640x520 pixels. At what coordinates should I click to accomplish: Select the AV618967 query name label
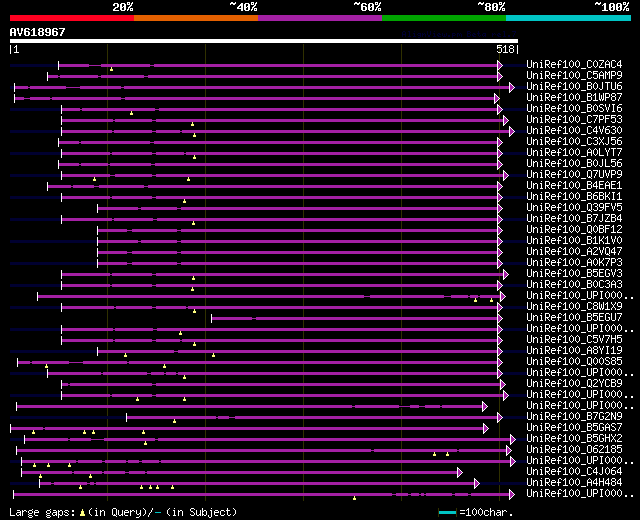tap(38, 32)
